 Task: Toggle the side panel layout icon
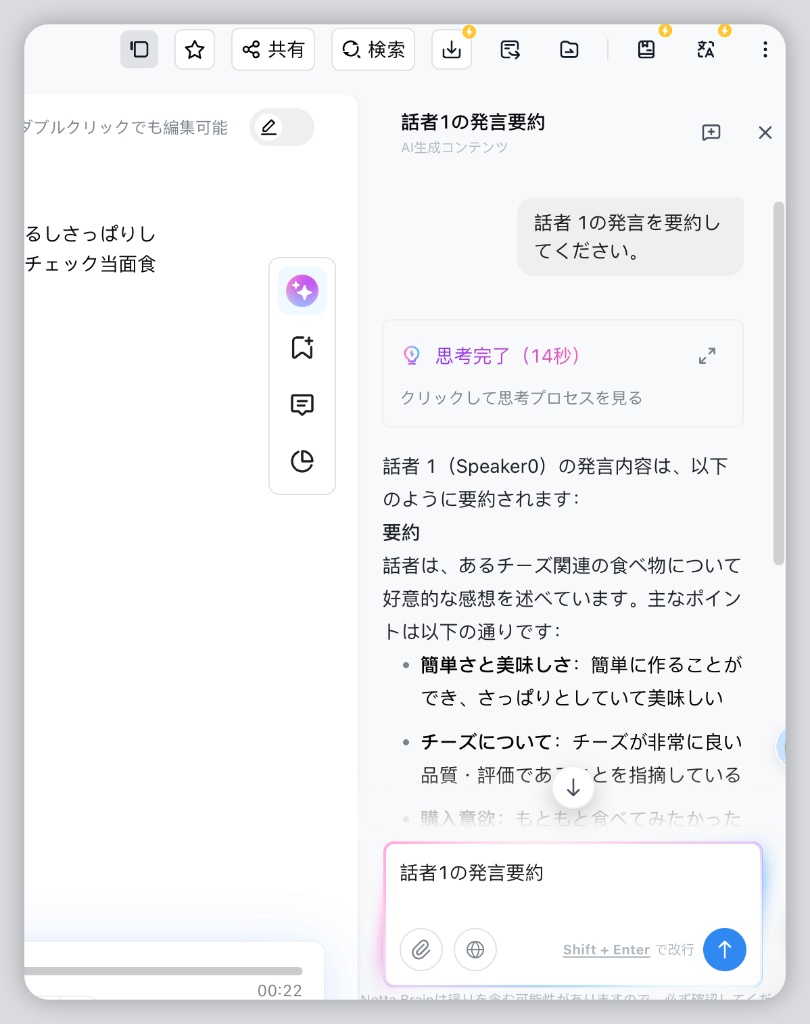click(x=139, y=48)
